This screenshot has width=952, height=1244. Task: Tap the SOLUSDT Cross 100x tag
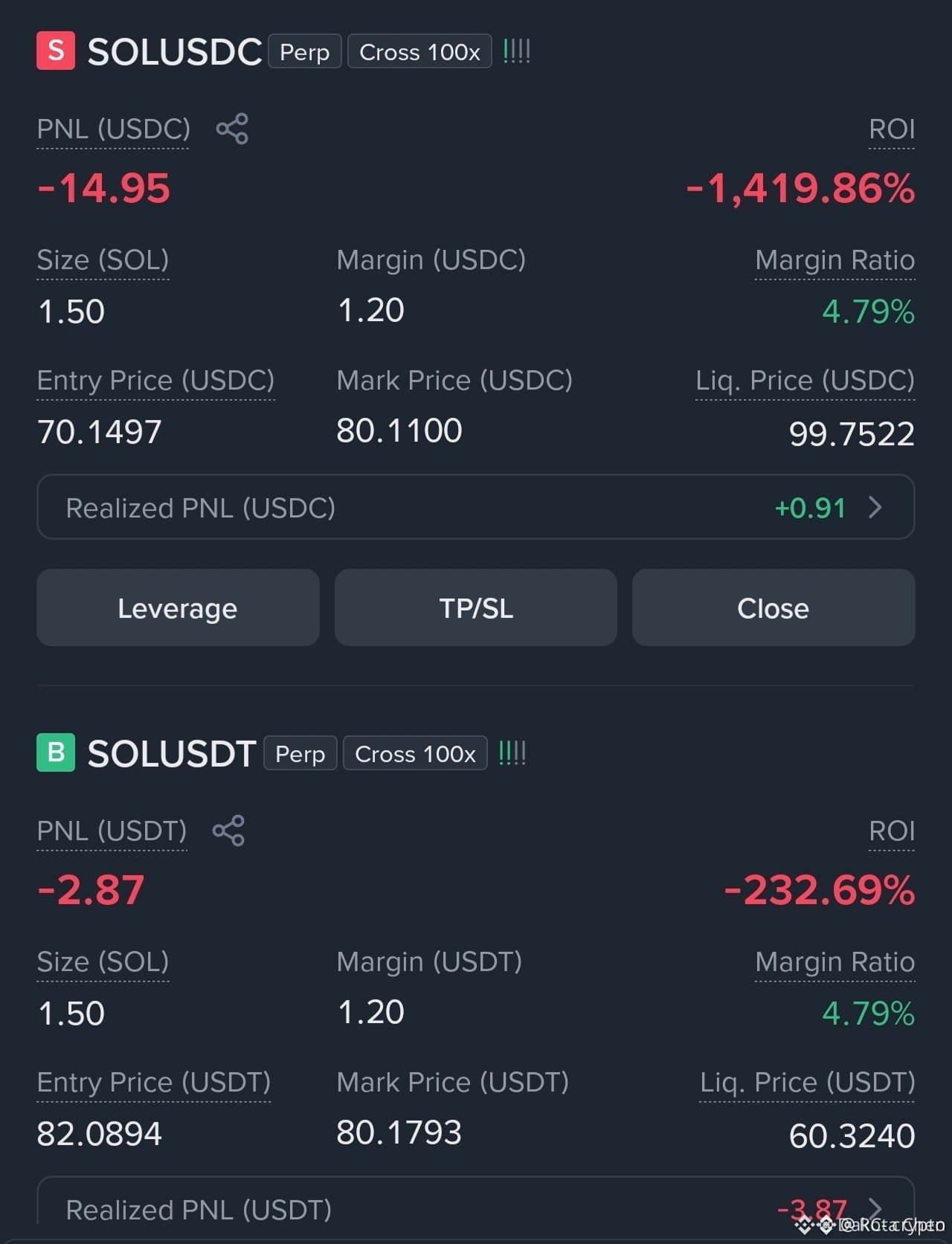pyautogui.click(x=415, y=753)
